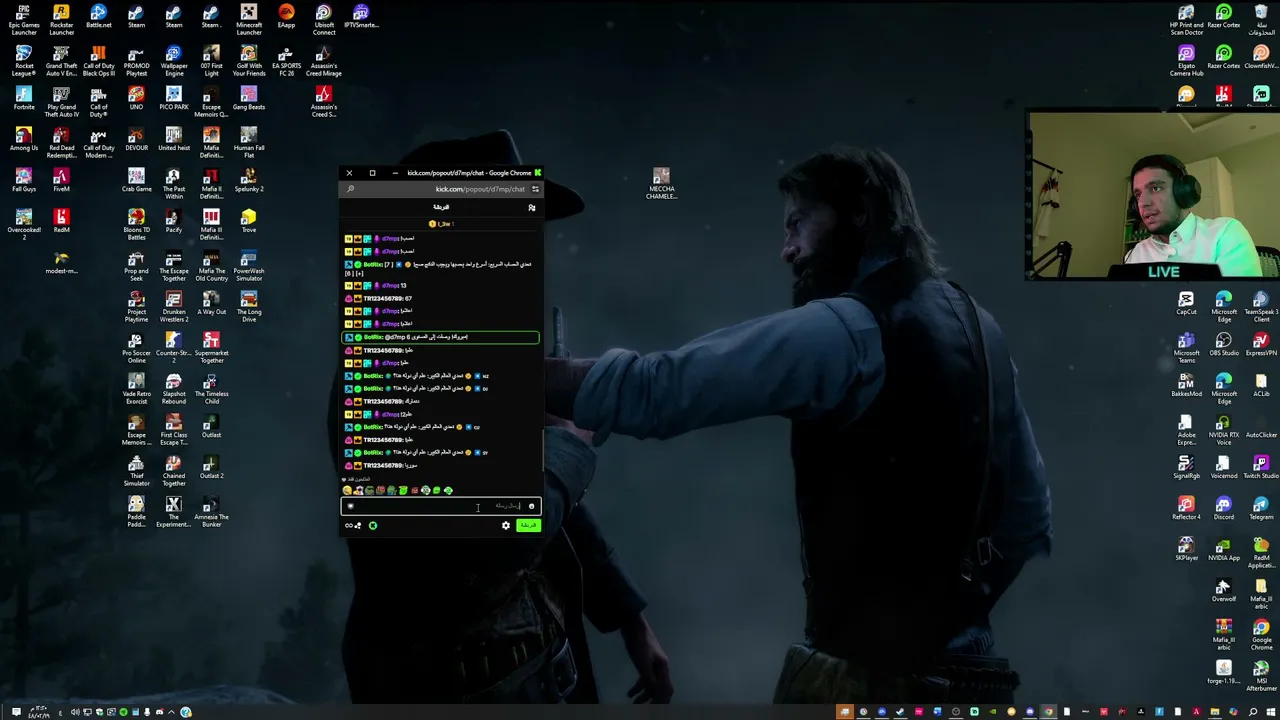Select the EA SPORTS FC 26 icon
The height and width of the screenshot is (720, 1280).
286,61
